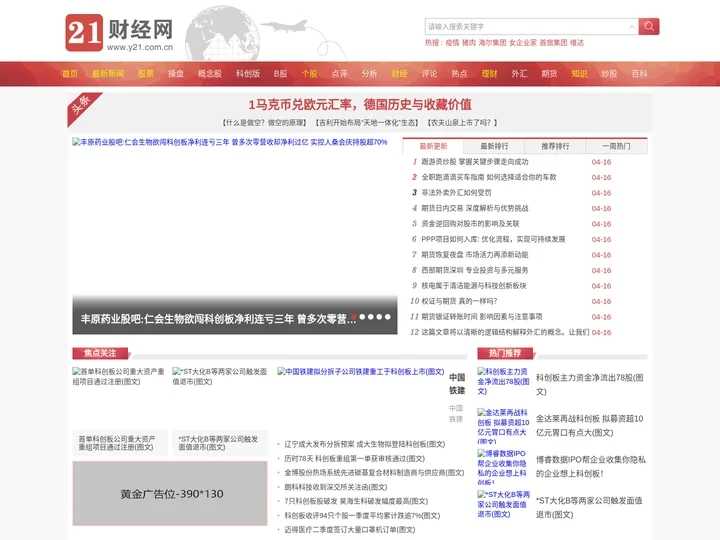720x540 pixels.
Task: Open list item PPP项目如何入库
Action: pyautogui.click(x=493, y=239)
